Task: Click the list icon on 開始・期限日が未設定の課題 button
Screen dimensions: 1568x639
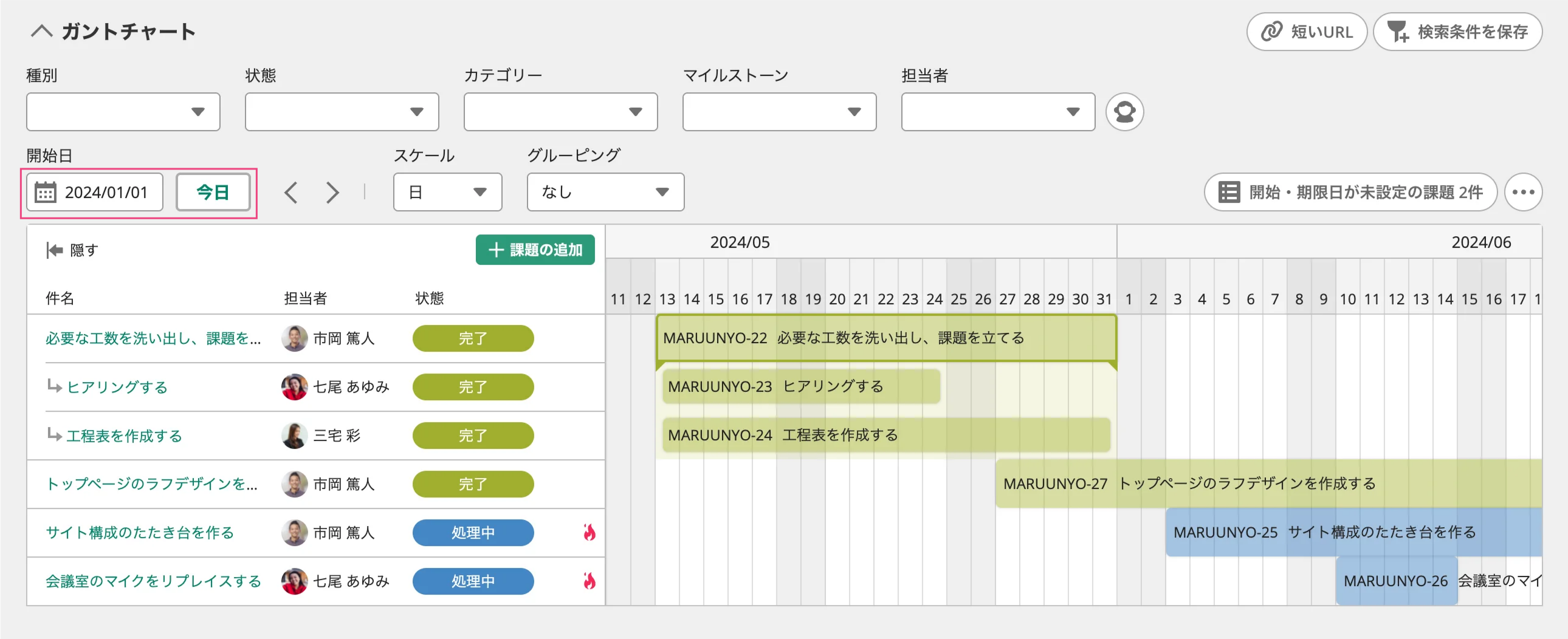Action: [1228, 192]
